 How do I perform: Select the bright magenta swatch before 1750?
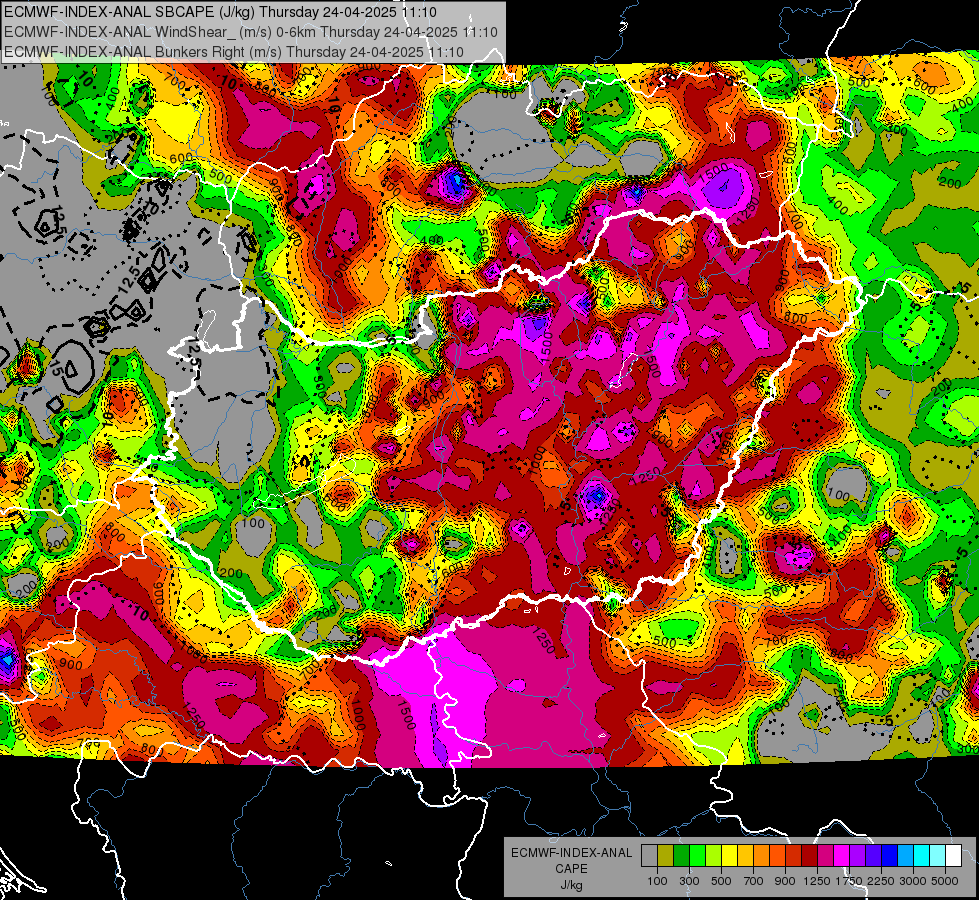click(x=842, y=856)
